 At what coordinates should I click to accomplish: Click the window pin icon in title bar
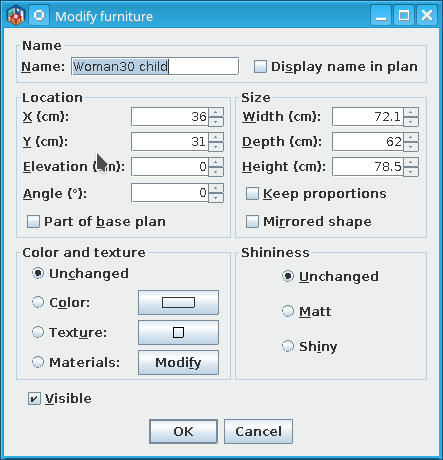39,16
